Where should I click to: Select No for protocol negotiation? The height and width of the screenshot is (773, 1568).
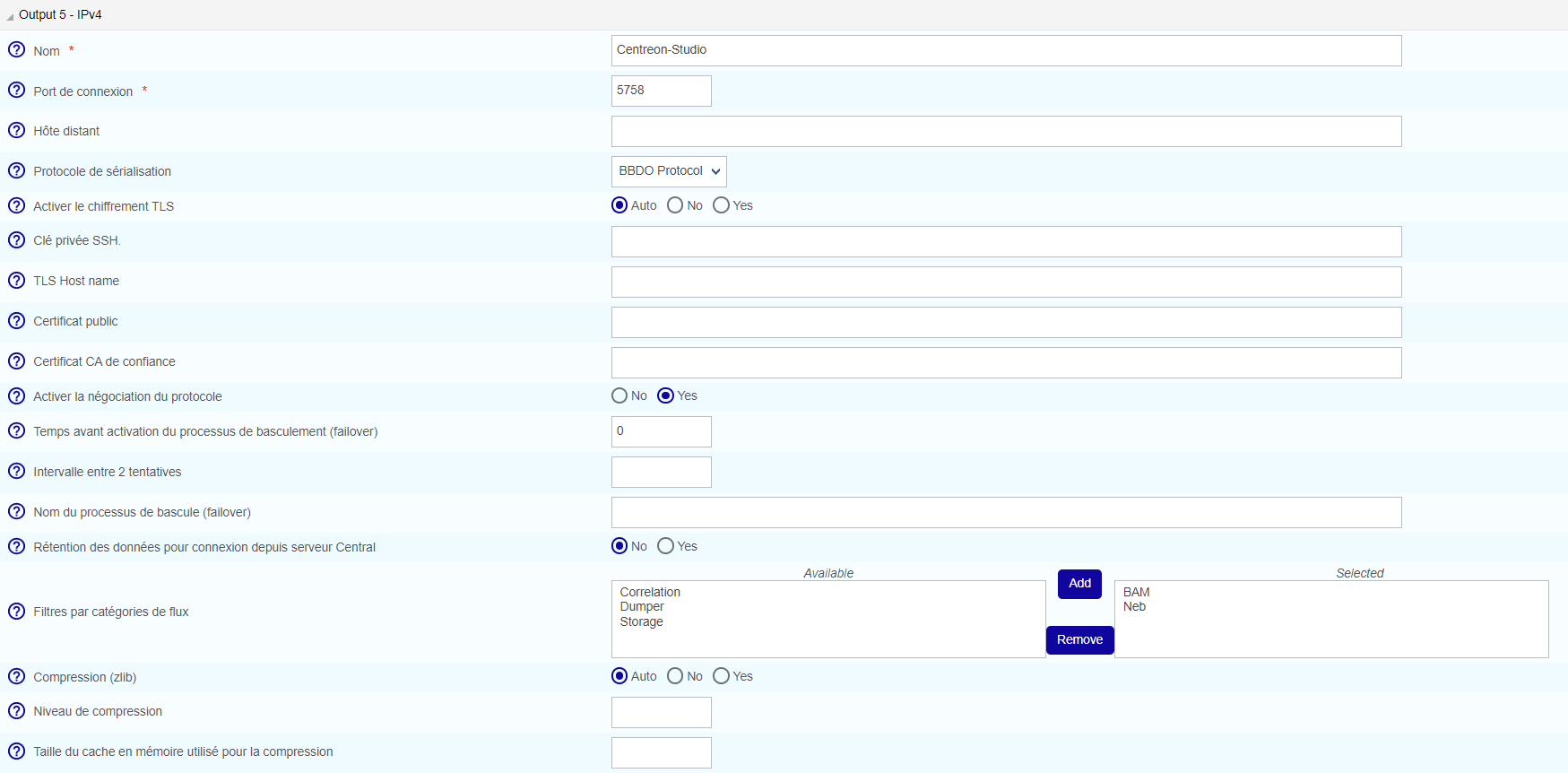pos(619,395)
